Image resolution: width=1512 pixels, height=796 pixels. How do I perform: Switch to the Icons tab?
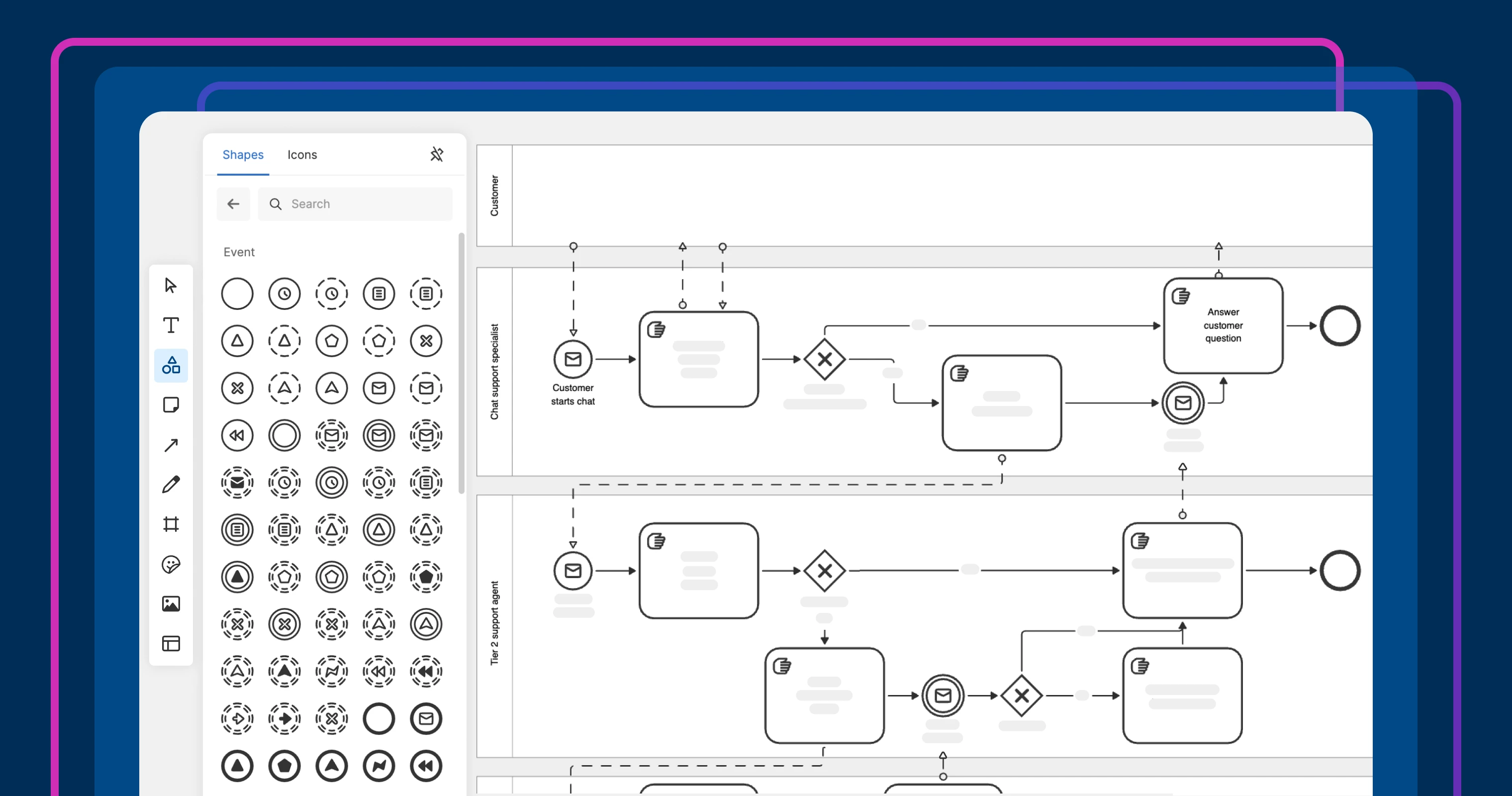[302, 154]
